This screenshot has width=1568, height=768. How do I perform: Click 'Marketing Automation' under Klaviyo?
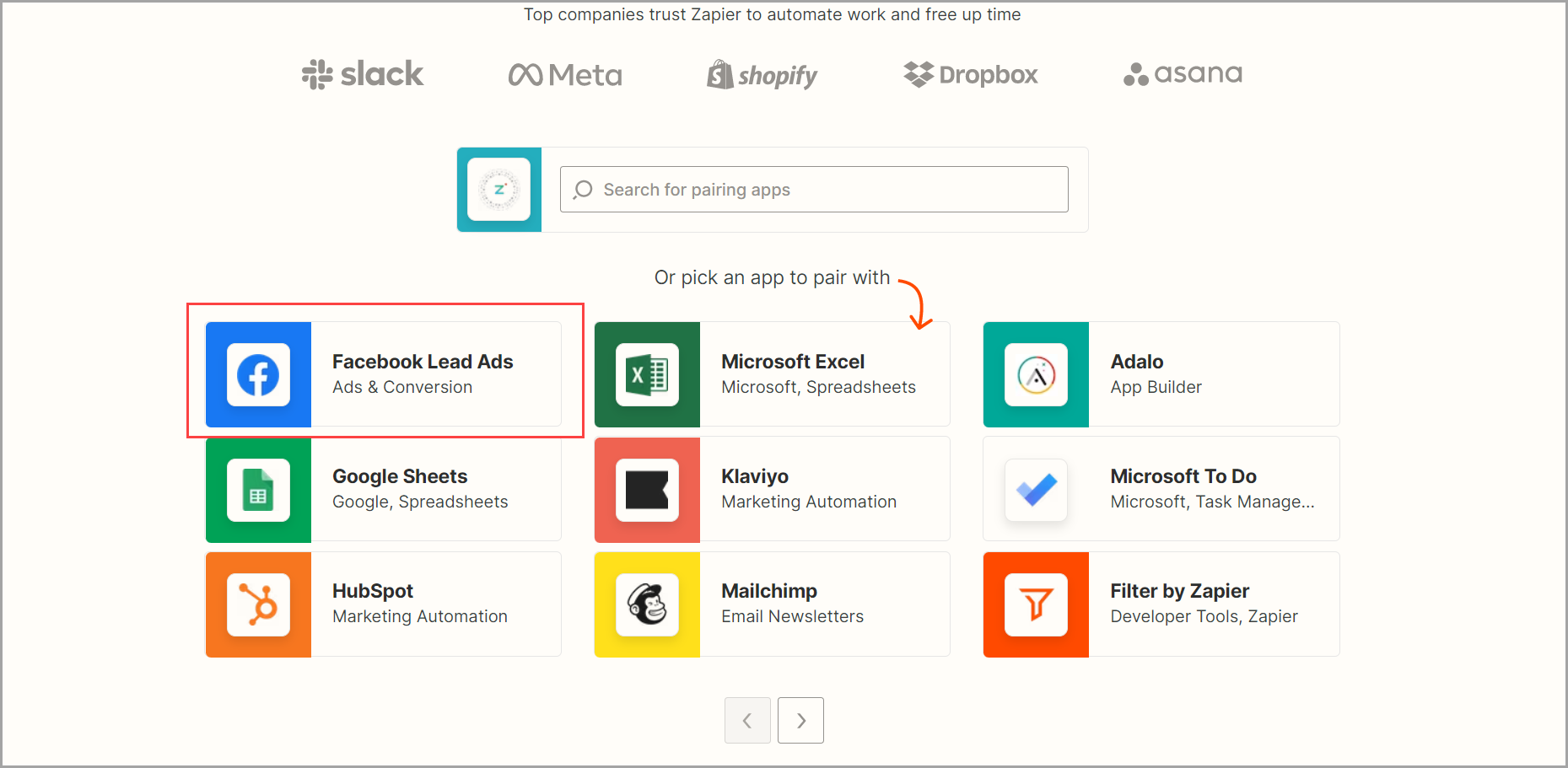click(809, 502)
